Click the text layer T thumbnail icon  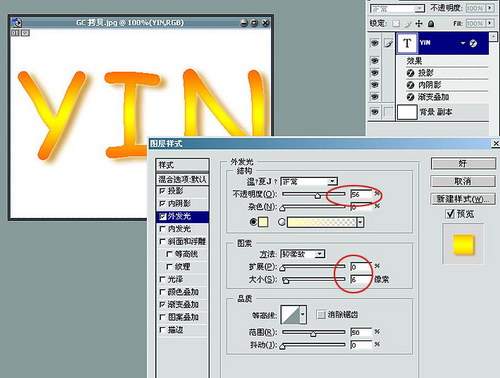pyautogui.click(x=407, y=43)
